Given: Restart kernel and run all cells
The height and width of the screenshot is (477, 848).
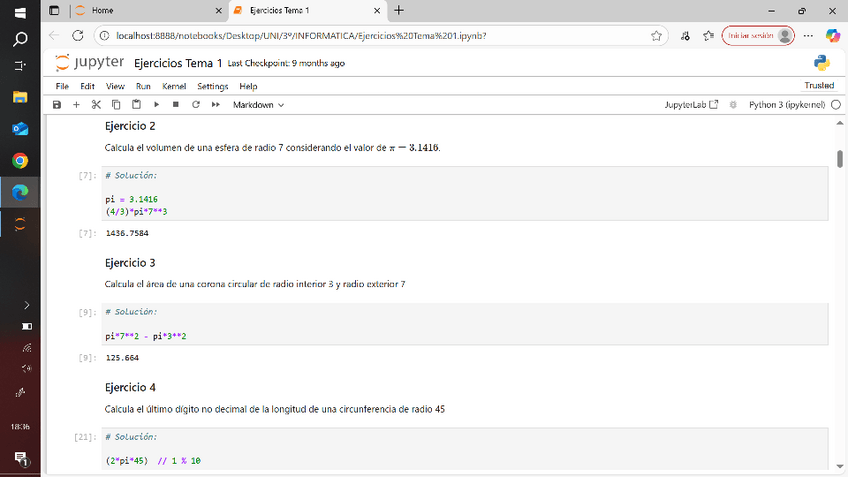Looking at the screenshot, I should tap(216, 105).
